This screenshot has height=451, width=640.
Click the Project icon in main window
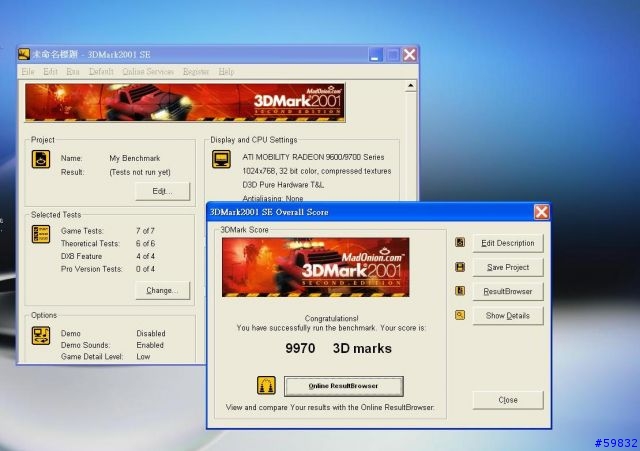tap(41, 159)
